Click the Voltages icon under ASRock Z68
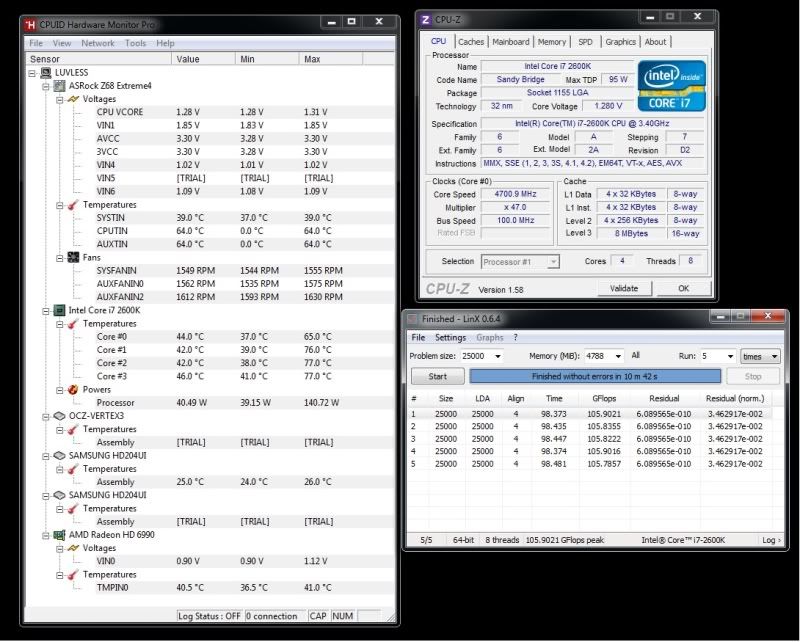The height and width of the screenshot is (642, 800). (73, 99)
